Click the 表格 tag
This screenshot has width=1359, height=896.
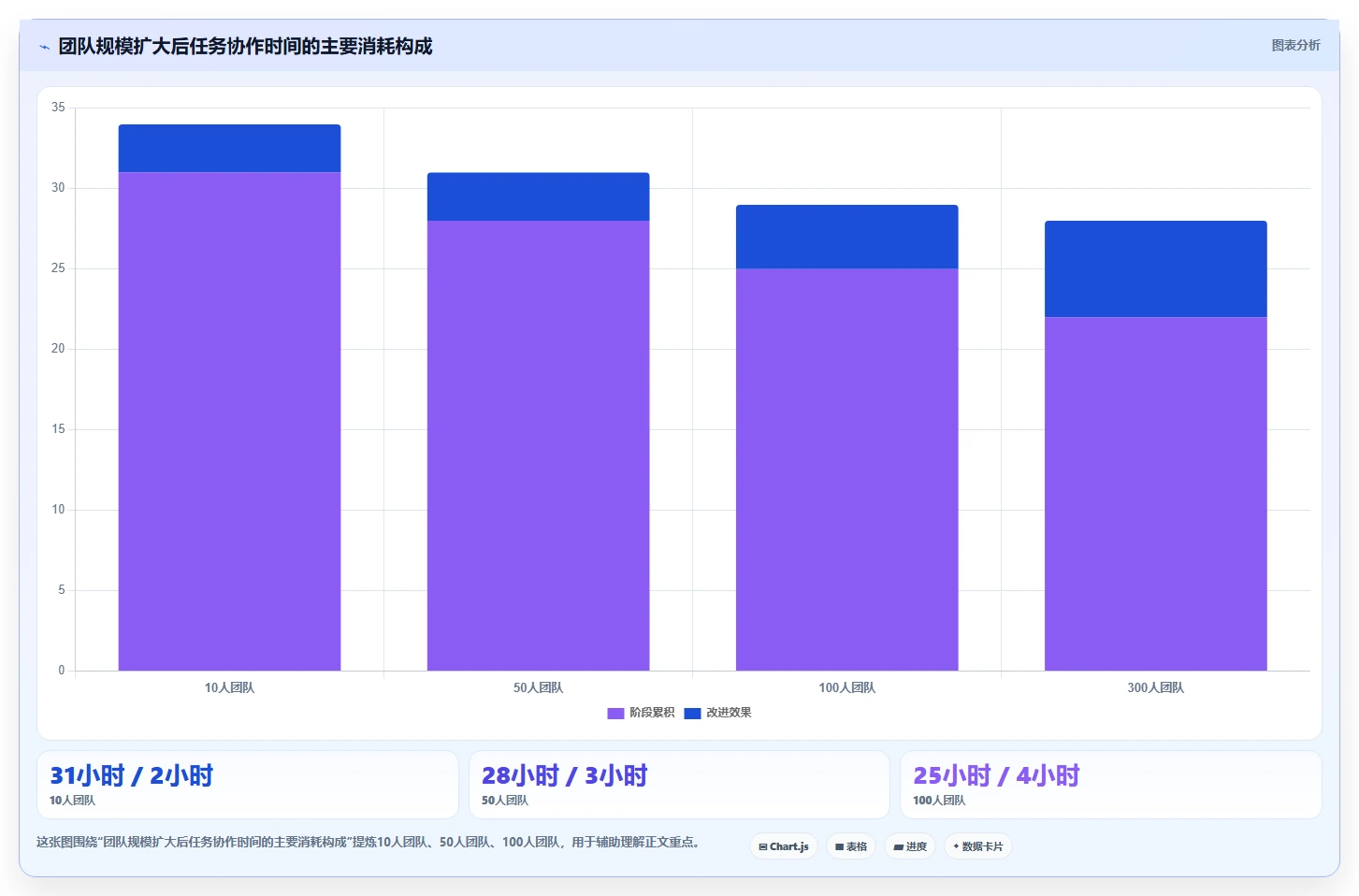click(851, 846)
